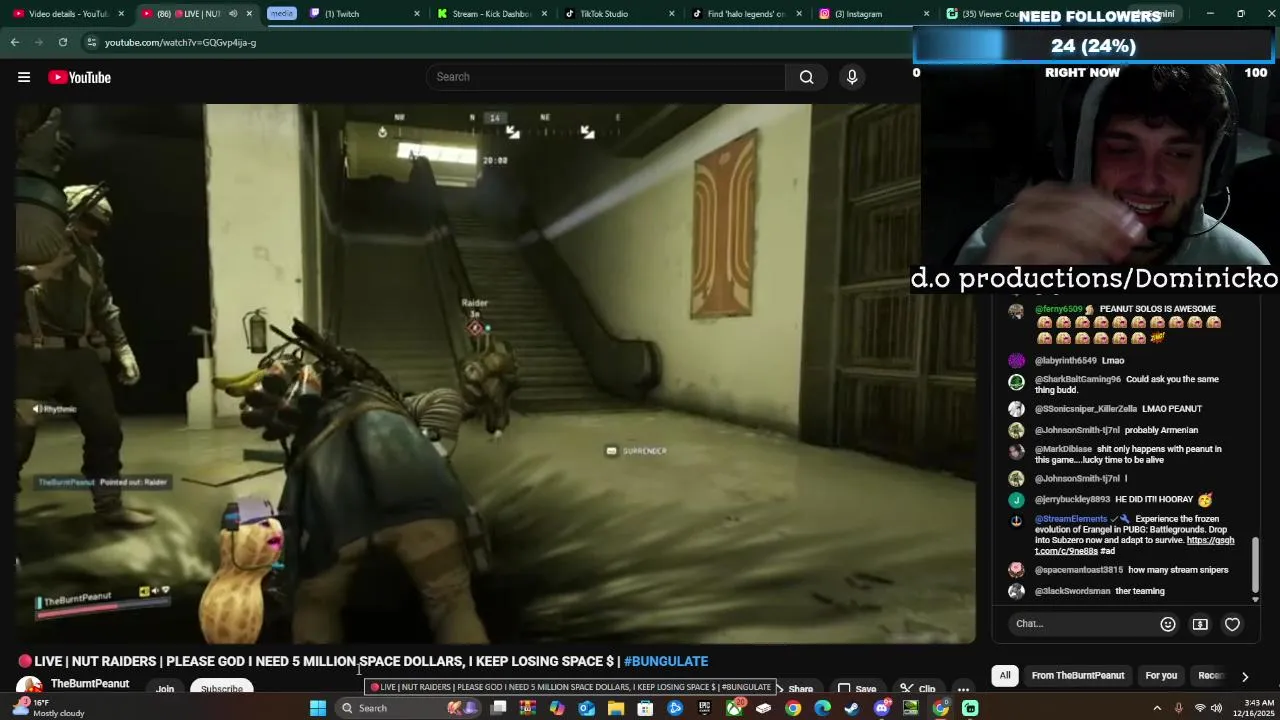
Task: Launch WinRAR from the taskbar
Action: pyautogui.click(x=527, y=708)
